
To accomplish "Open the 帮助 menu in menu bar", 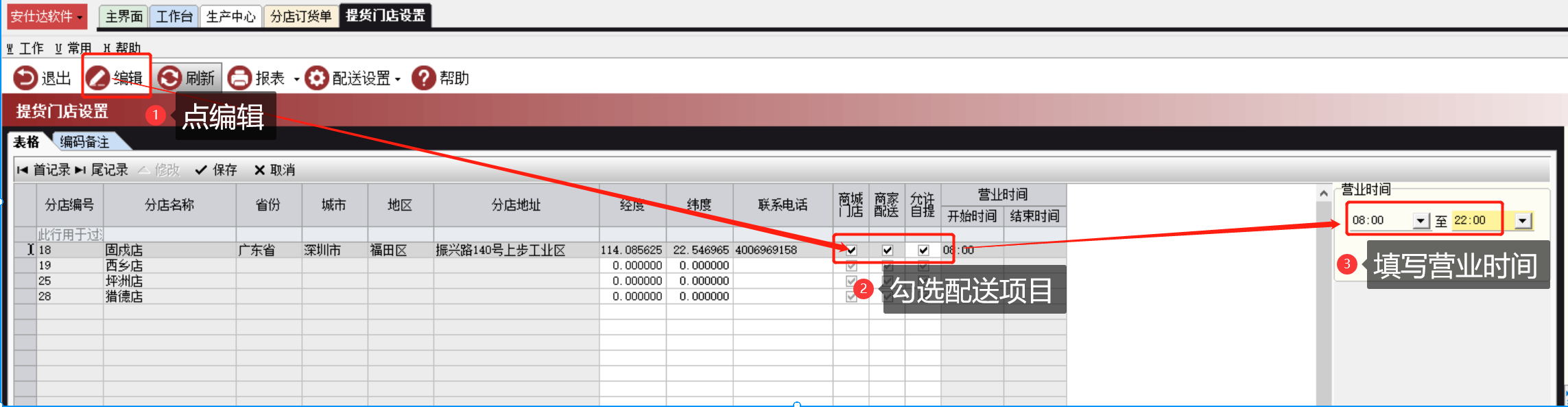I will pos(122,48).
